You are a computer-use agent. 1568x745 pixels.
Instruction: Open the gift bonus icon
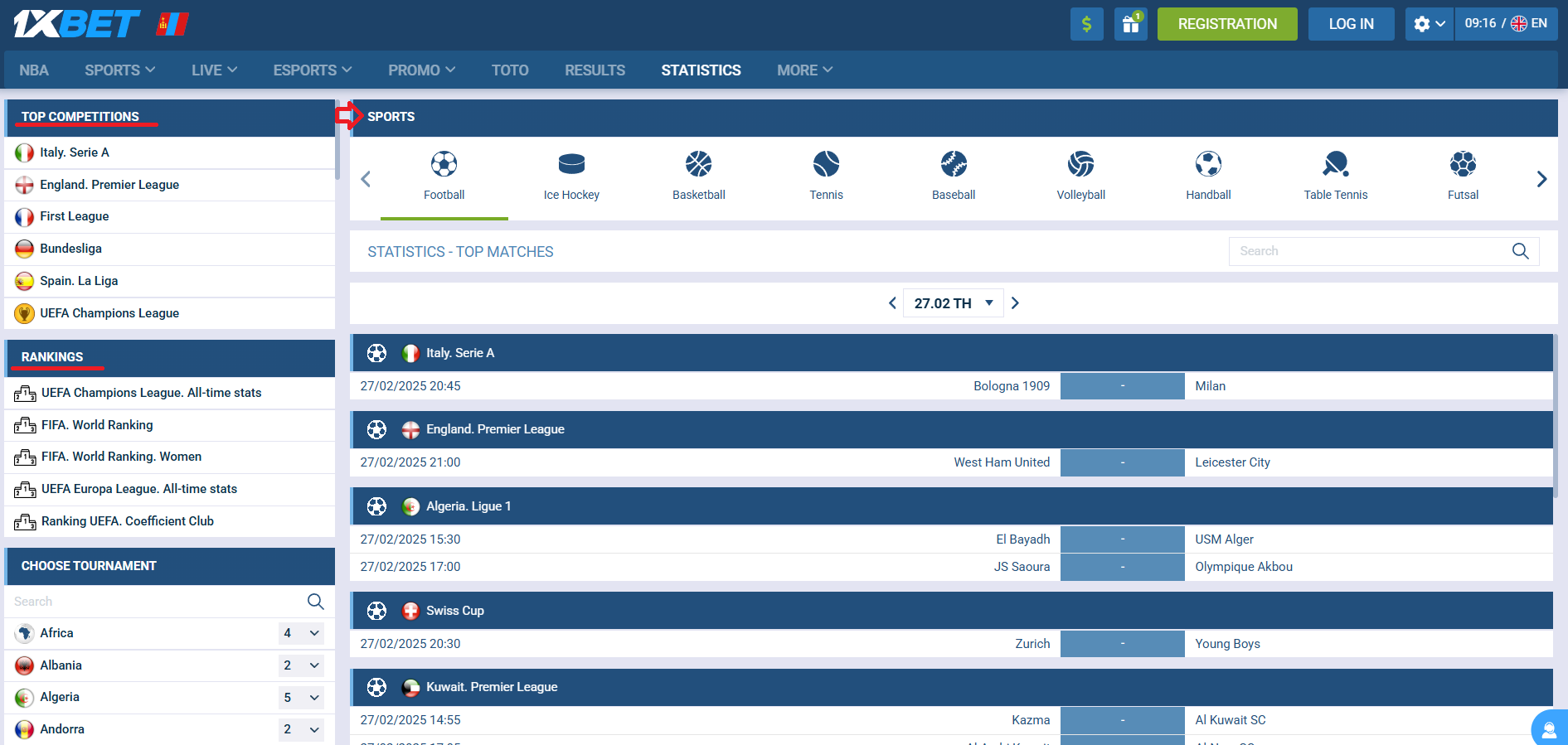pos(1130,24)
